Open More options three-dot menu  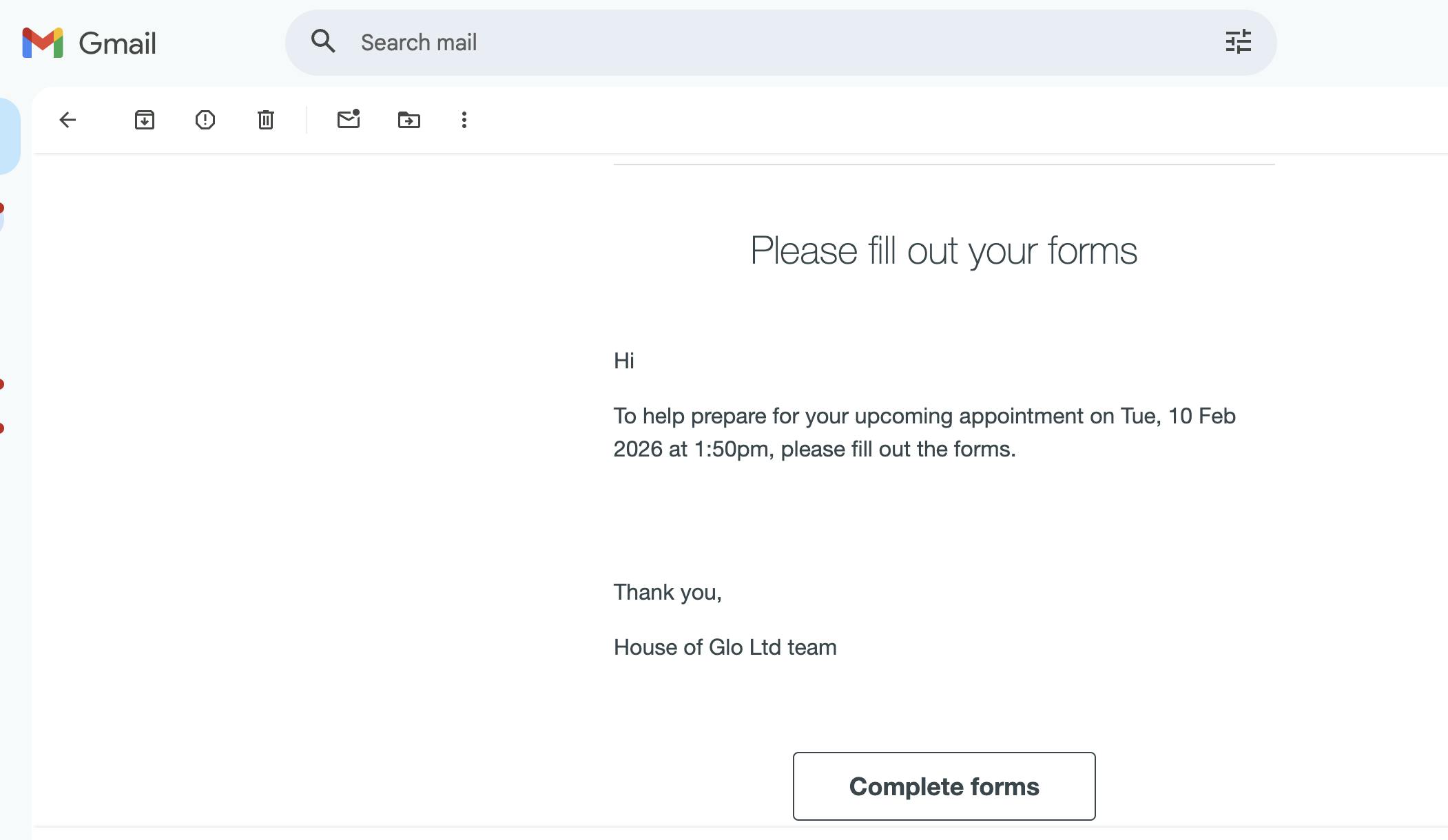(464, 120)
